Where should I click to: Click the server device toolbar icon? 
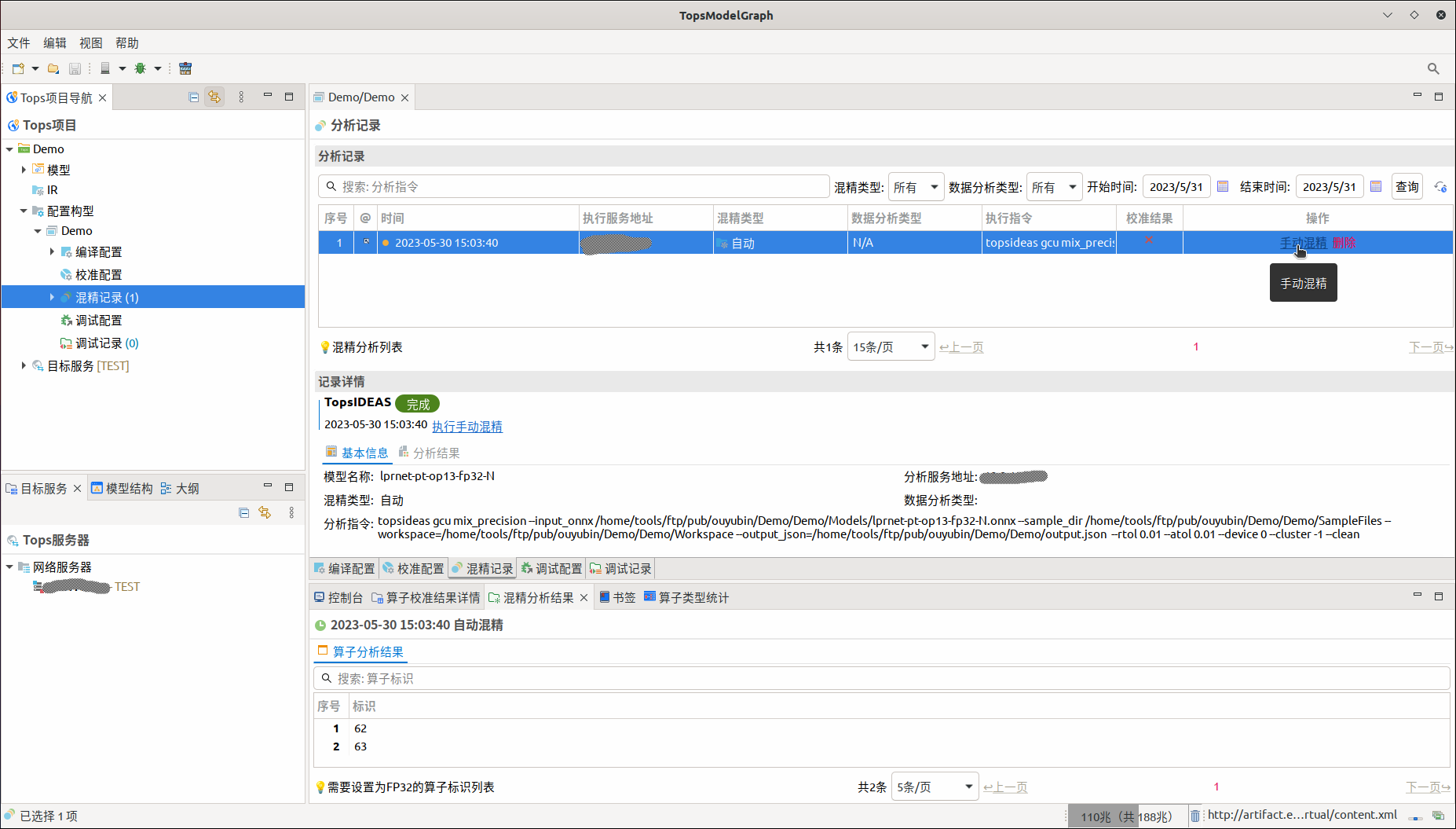click(x=105, y=68)
